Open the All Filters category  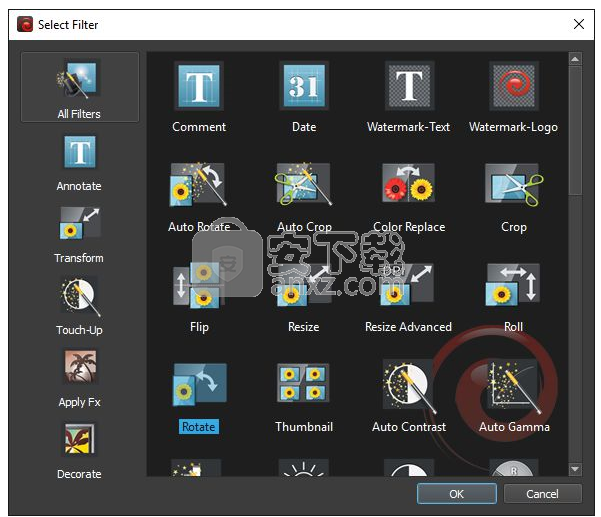[x=79, y=88]
